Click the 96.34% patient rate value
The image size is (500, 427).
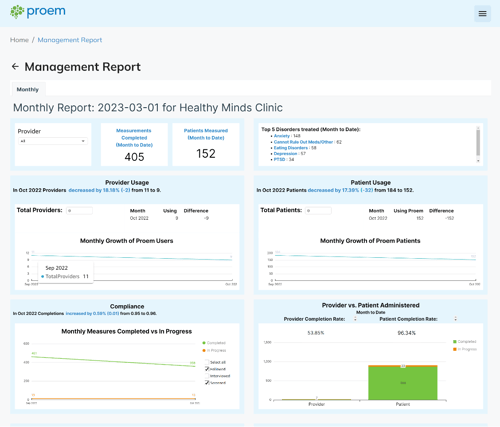click(x=406, y=333)
